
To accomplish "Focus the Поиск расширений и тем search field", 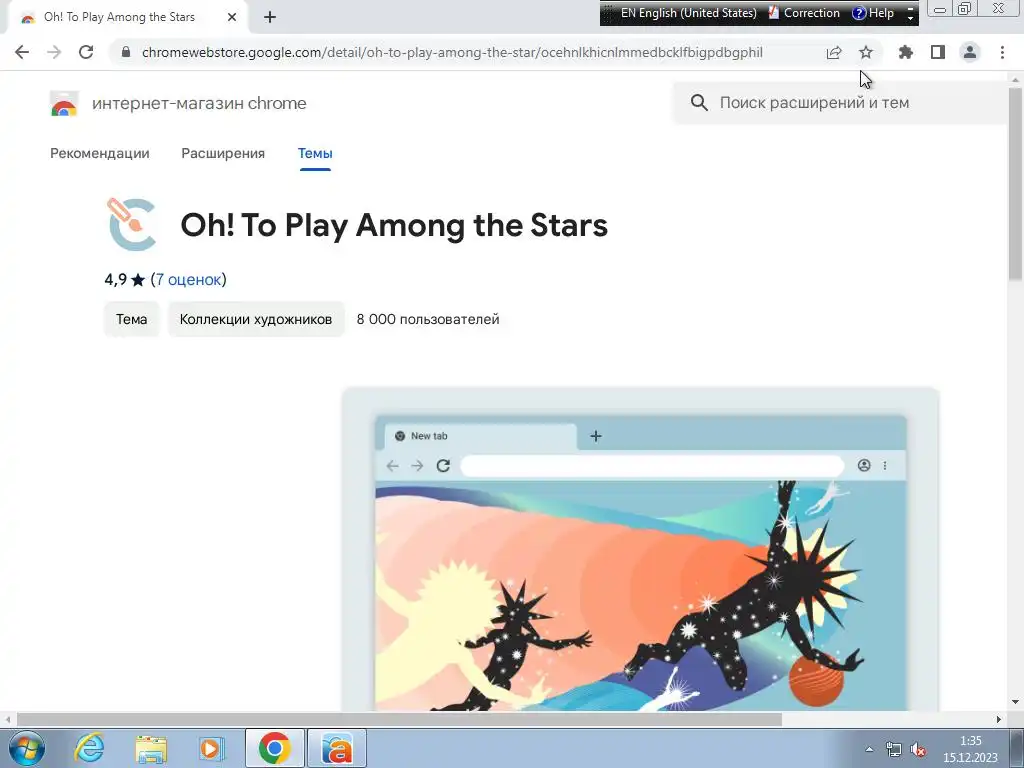I will click(x=842, y=103).
